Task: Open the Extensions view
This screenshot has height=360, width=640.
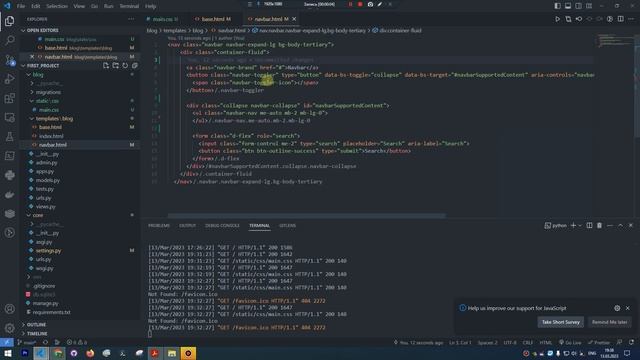Action: [x=9, y=98]
